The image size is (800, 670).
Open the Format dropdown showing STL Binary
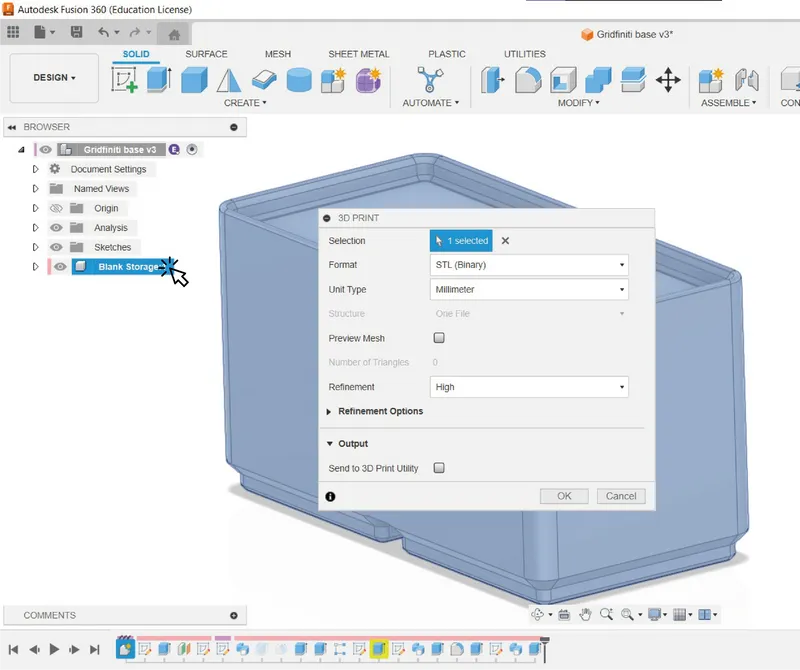529,265
